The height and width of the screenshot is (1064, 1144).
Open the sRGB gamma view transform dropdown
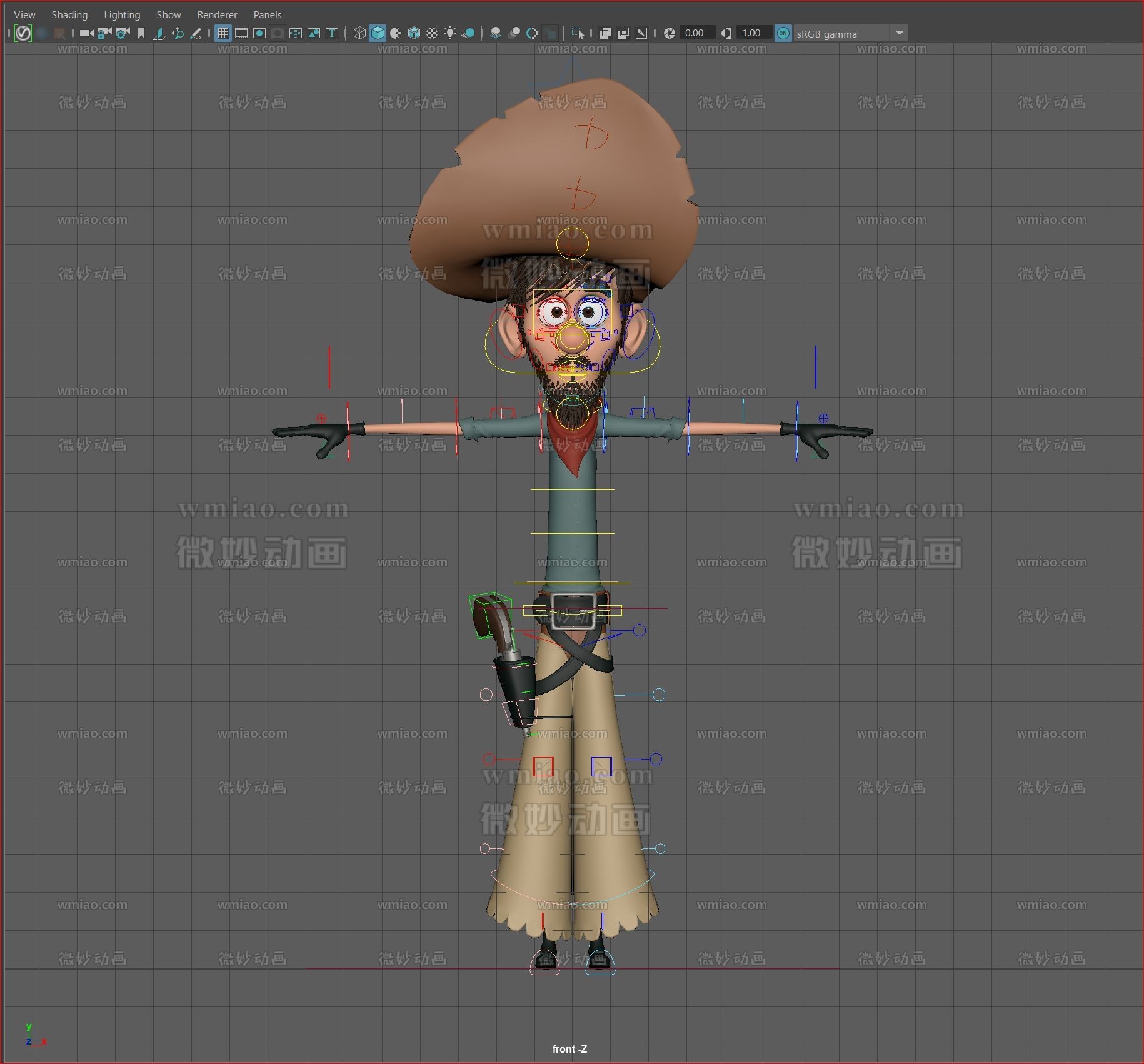coord(900,33)
